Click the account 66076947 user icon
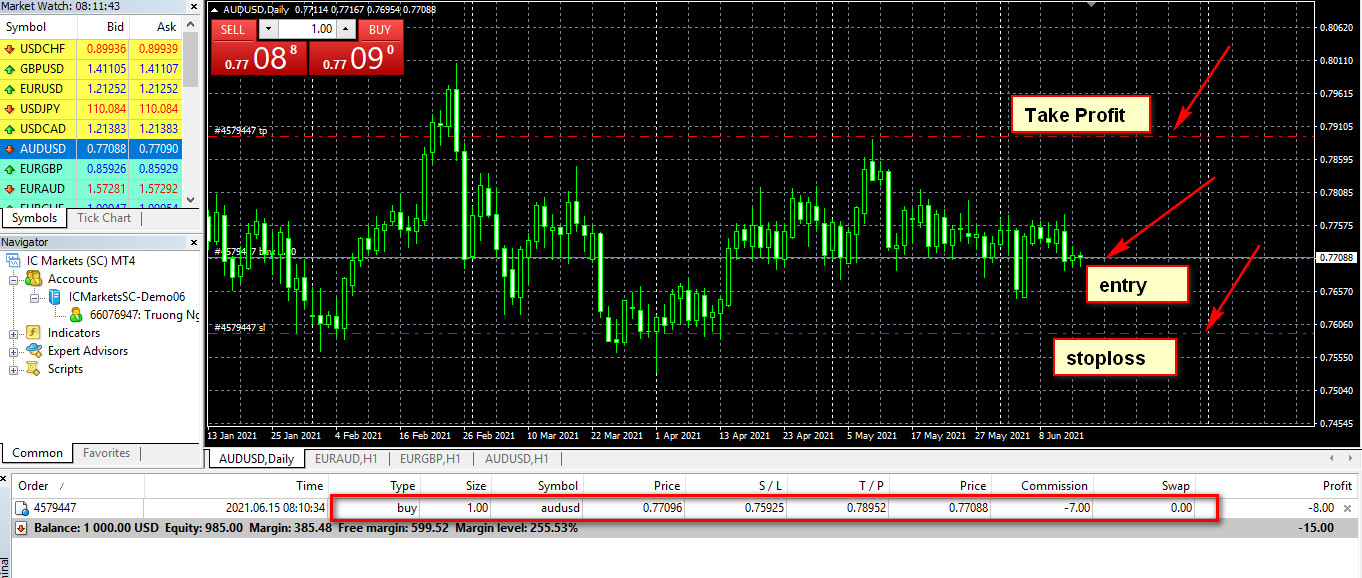 tap(77, 315)
